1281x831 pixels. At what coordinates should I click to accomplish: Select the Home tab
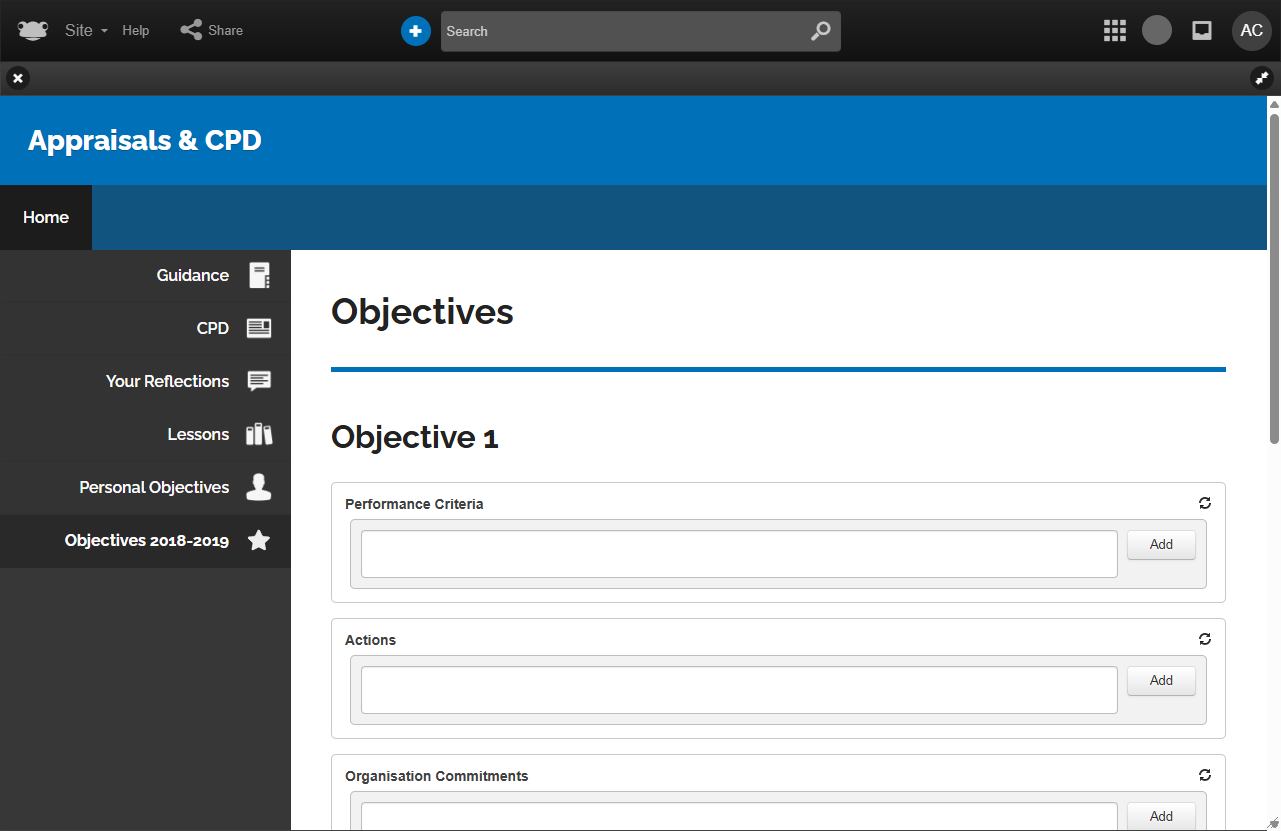pyautogui.click(x=46, y=217)
